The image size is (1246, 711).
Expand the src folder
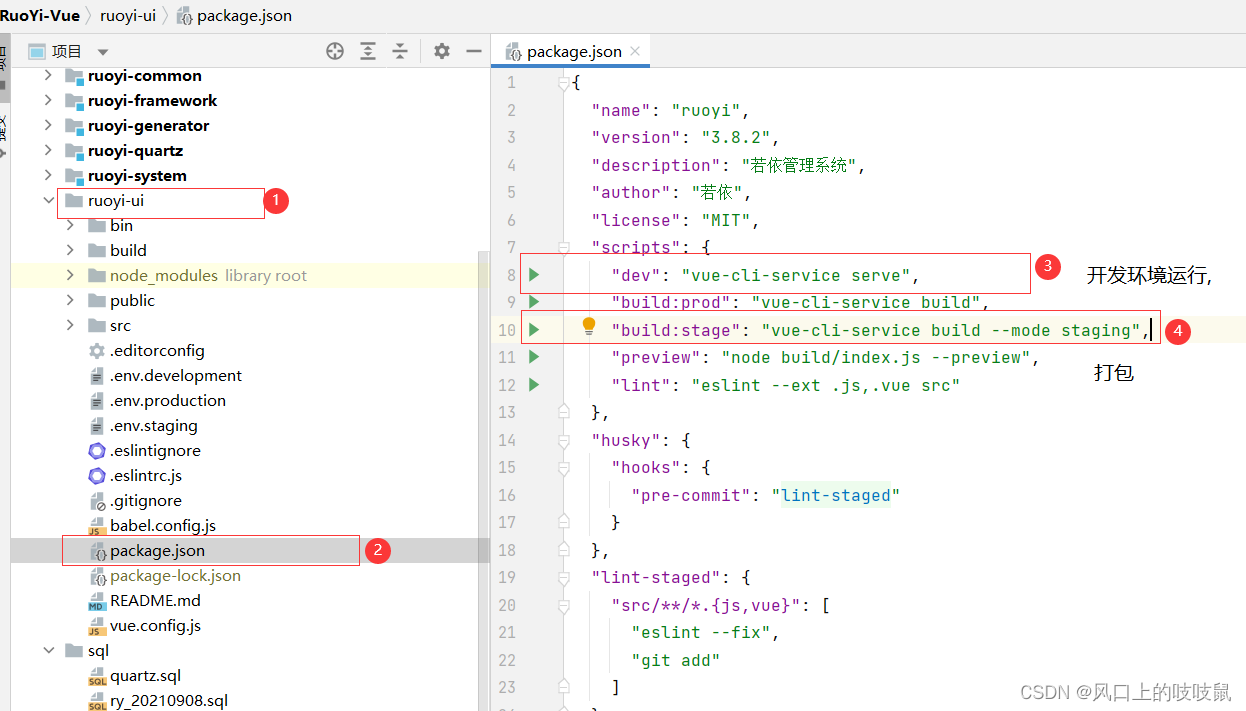pyautogui.click(x=70, y=325)
